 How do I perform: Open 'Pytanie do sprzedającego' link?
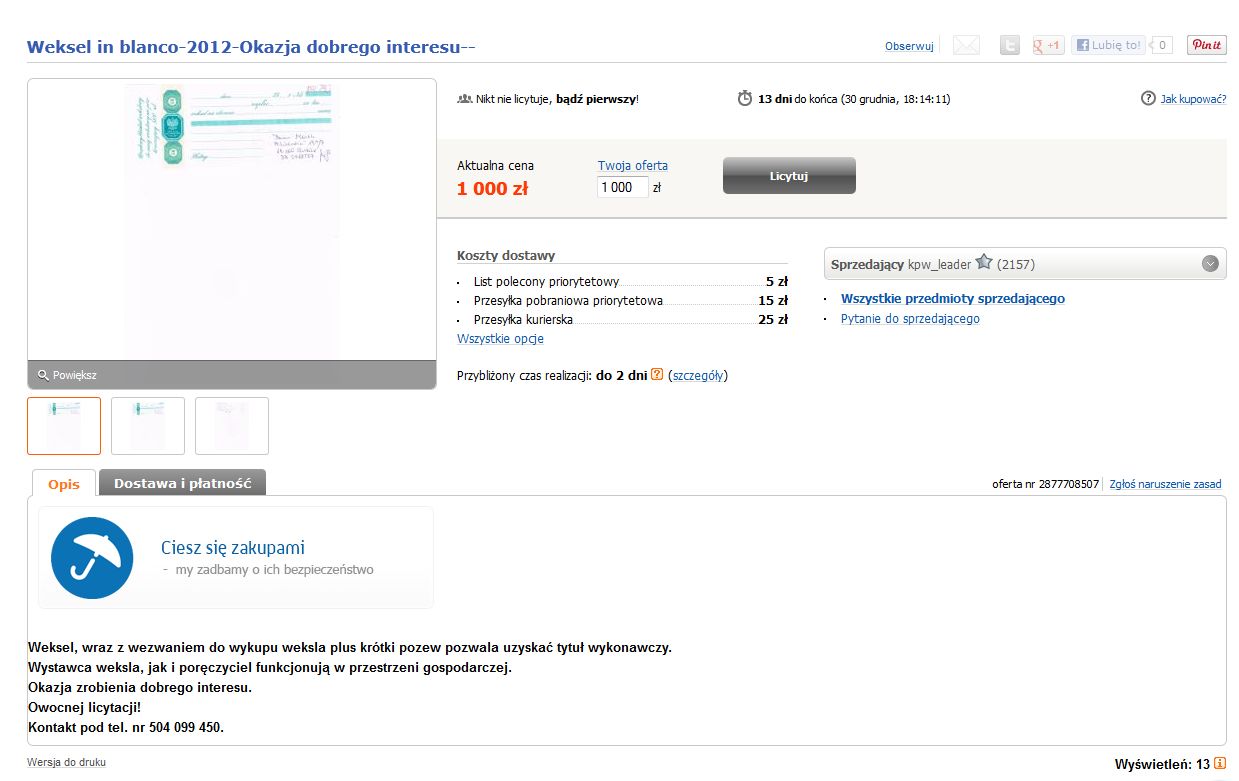910,319
